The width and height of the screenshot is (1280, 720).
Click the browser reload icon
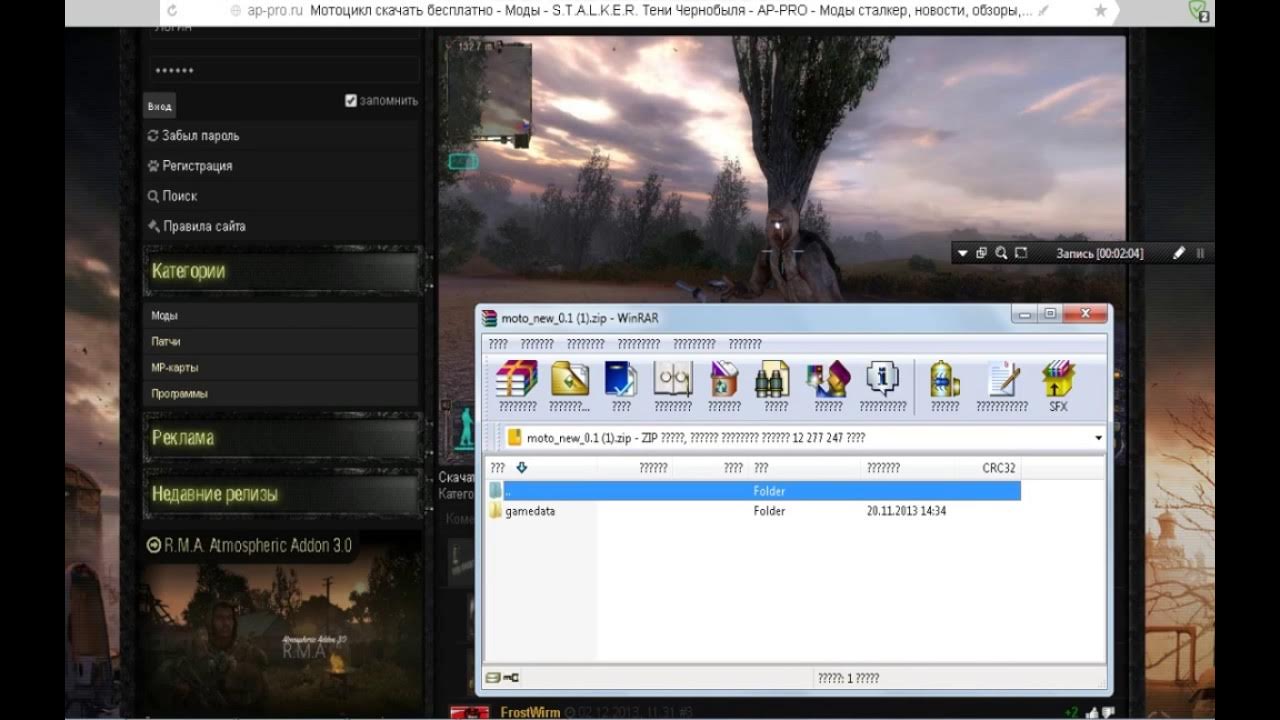point(172,11)
